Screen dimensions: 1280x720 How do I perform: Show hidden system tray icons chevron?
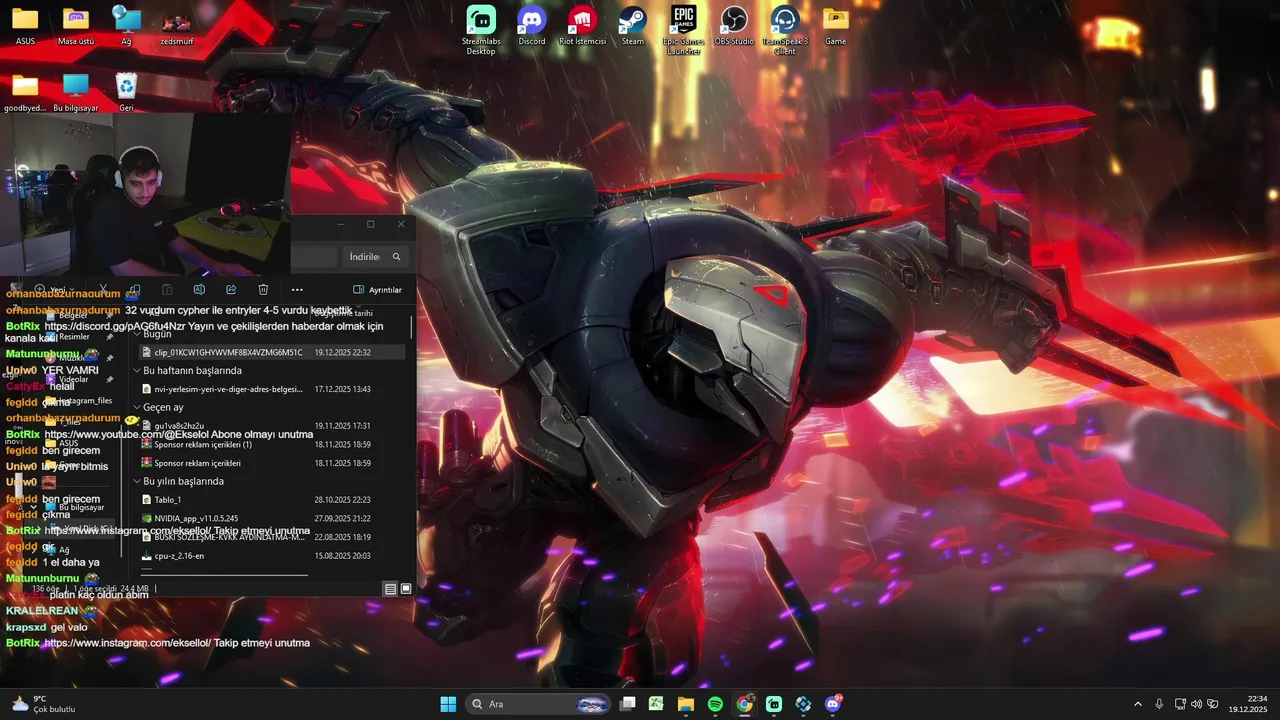[1138, 704]
